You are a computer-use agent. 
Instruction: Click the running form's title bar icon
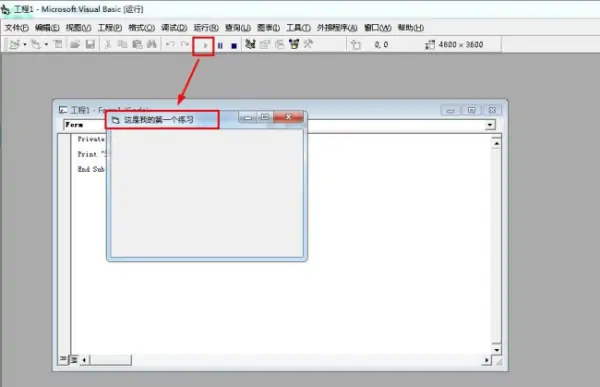point(116,120)
